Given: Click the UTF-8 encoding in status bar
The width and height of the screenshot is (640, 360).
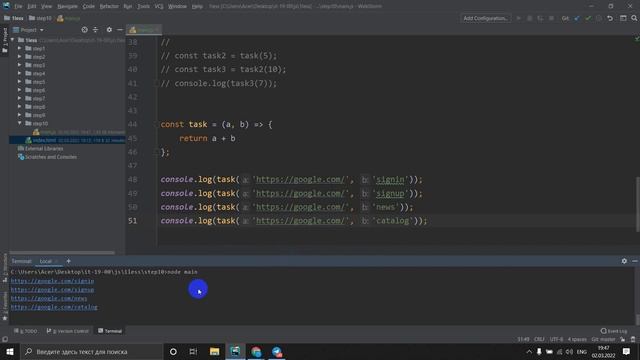Looking at the screenshot, I should coord(556,340).
